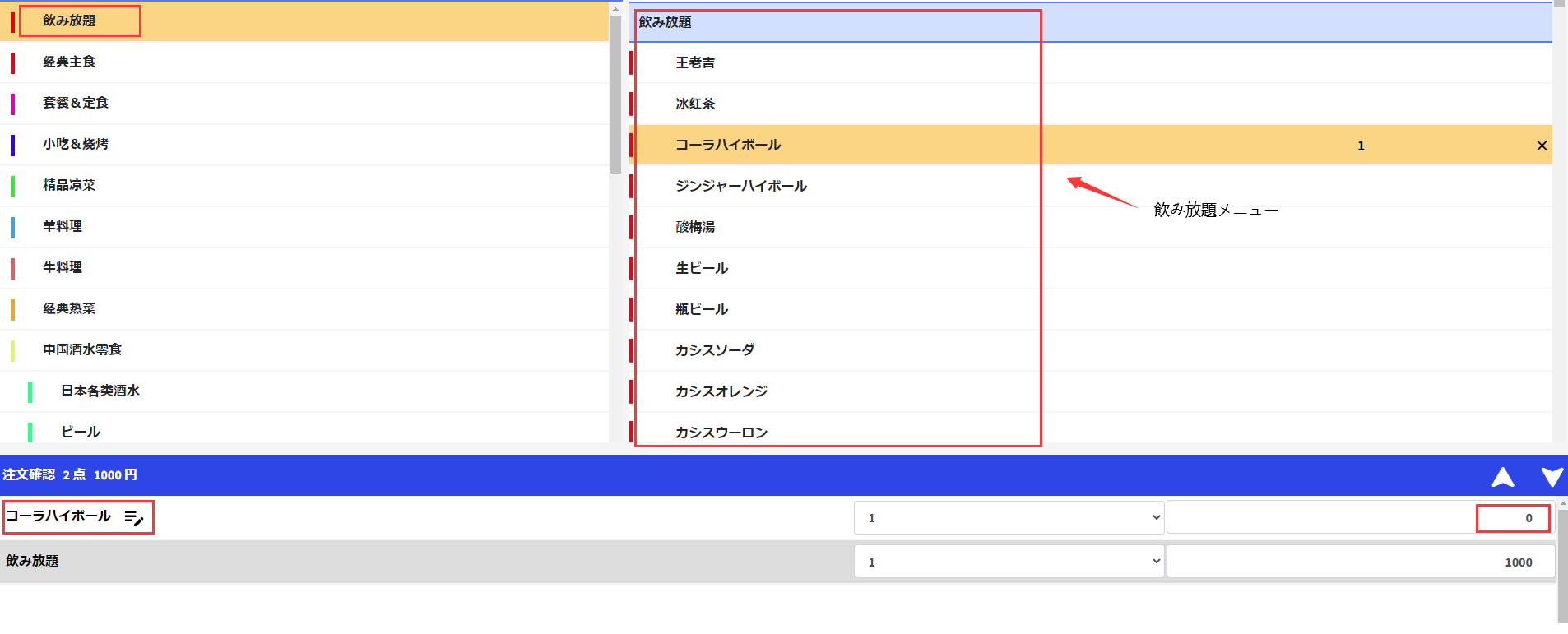The width and height of the screenshot is (1568, 634).
Task: Add 生ビール to the order
Action: [x=702, y=268]
